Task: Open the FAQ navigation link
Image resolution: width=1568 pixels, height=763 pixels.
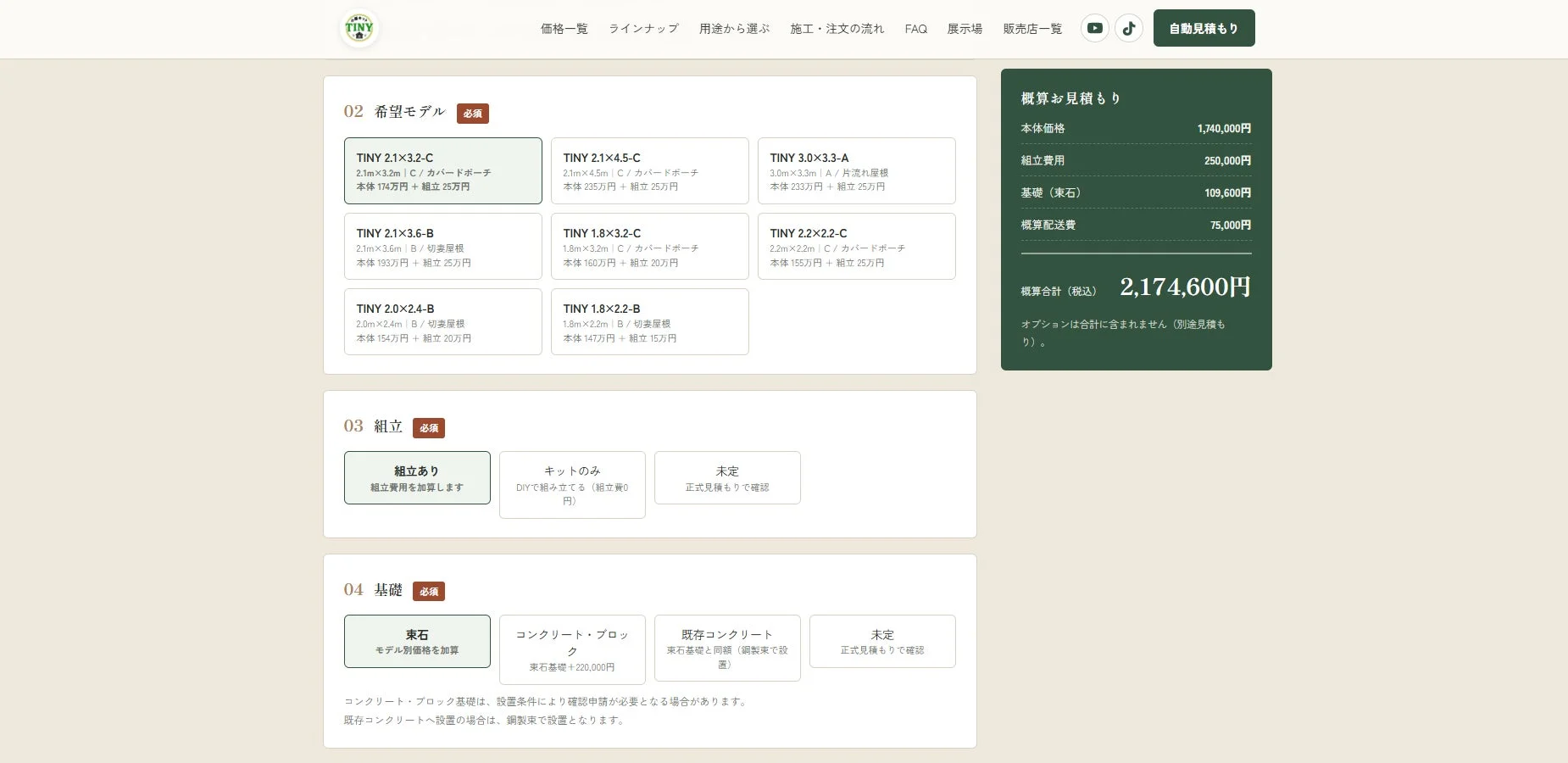Action: pos(915,29)
